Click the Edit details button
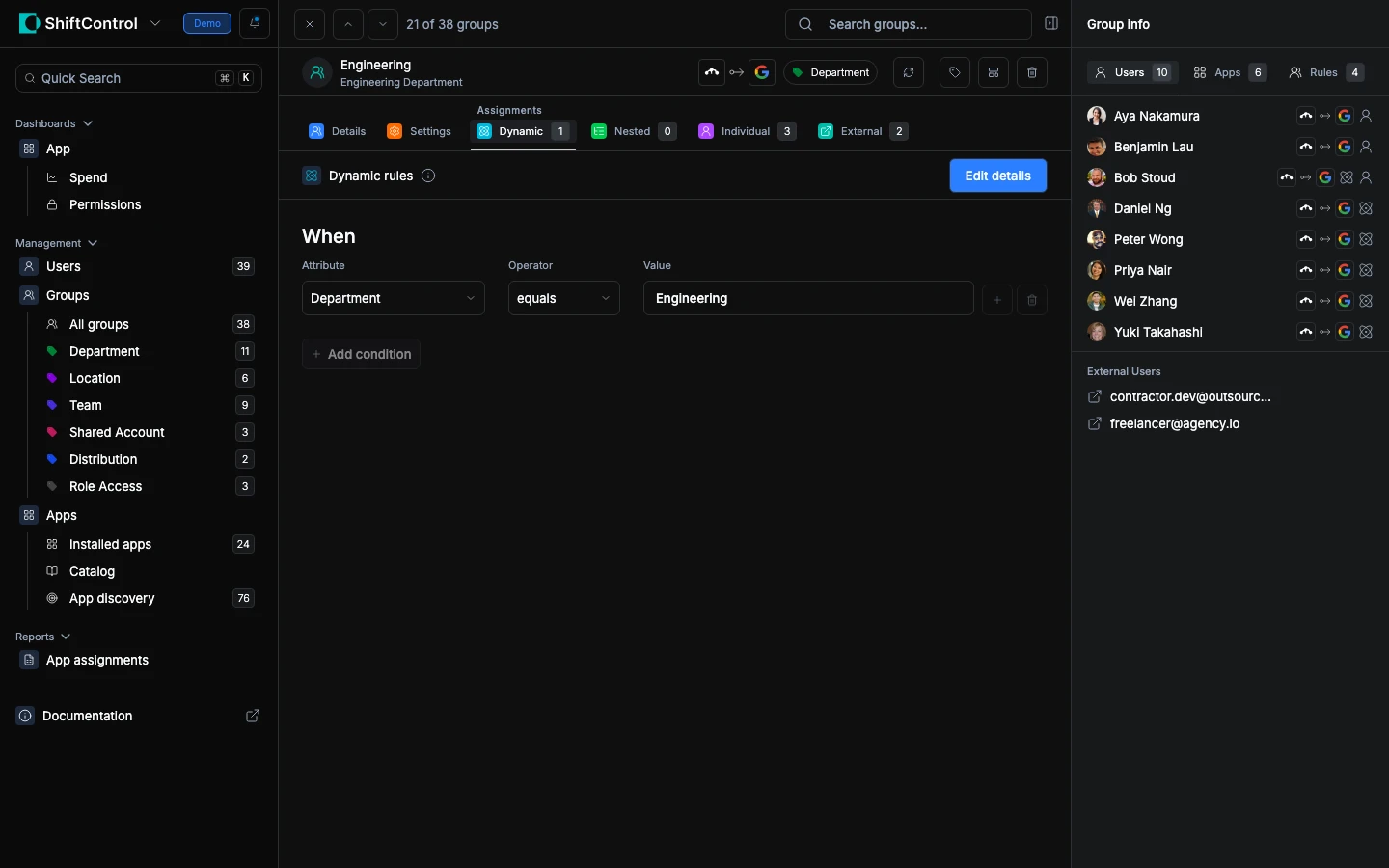Viewport: 1389px width, 868px height. pyautogui.click(x=997, y=176)
